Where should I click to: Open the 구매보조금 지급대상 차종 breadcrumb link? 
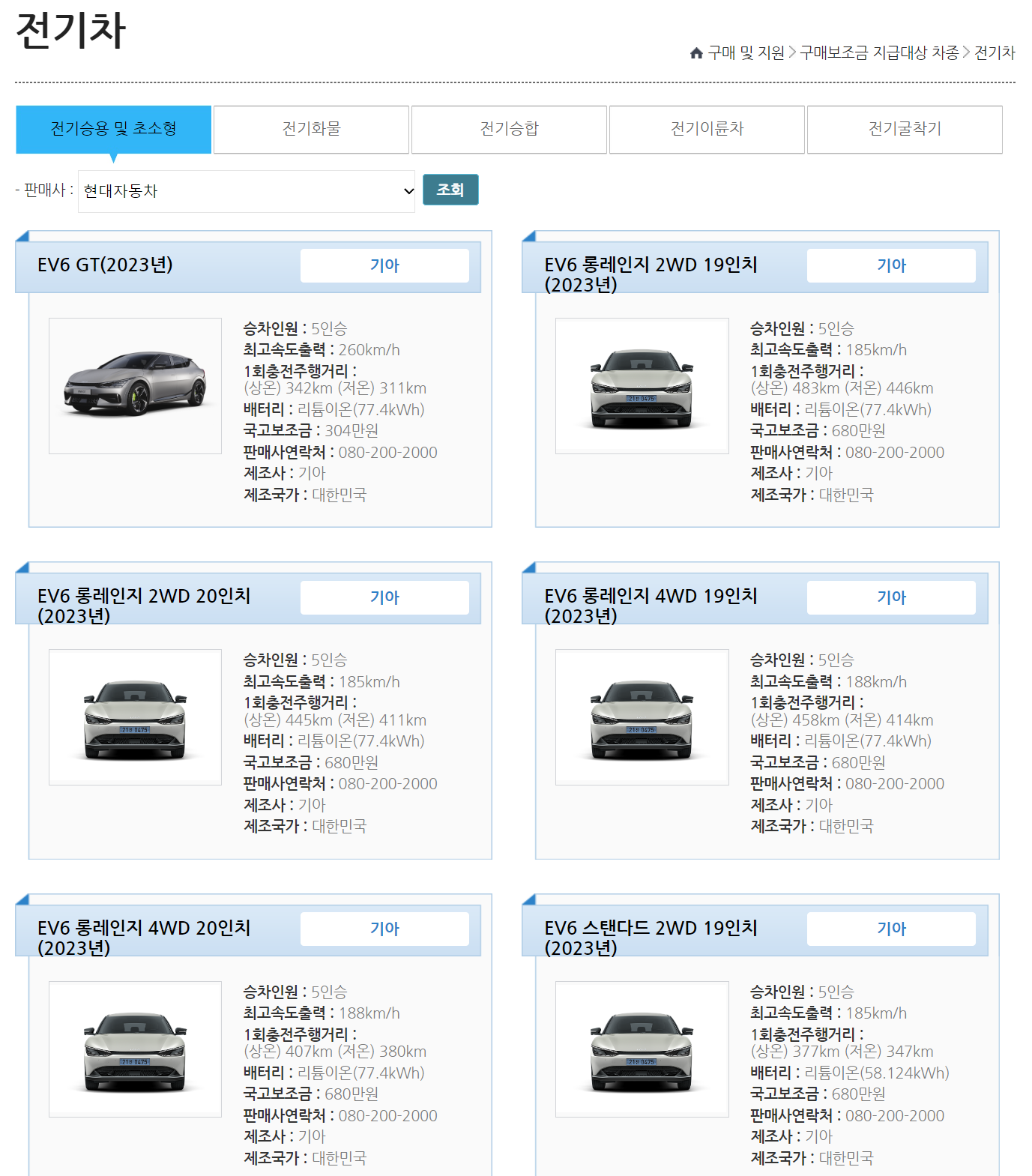coord(879,52)
